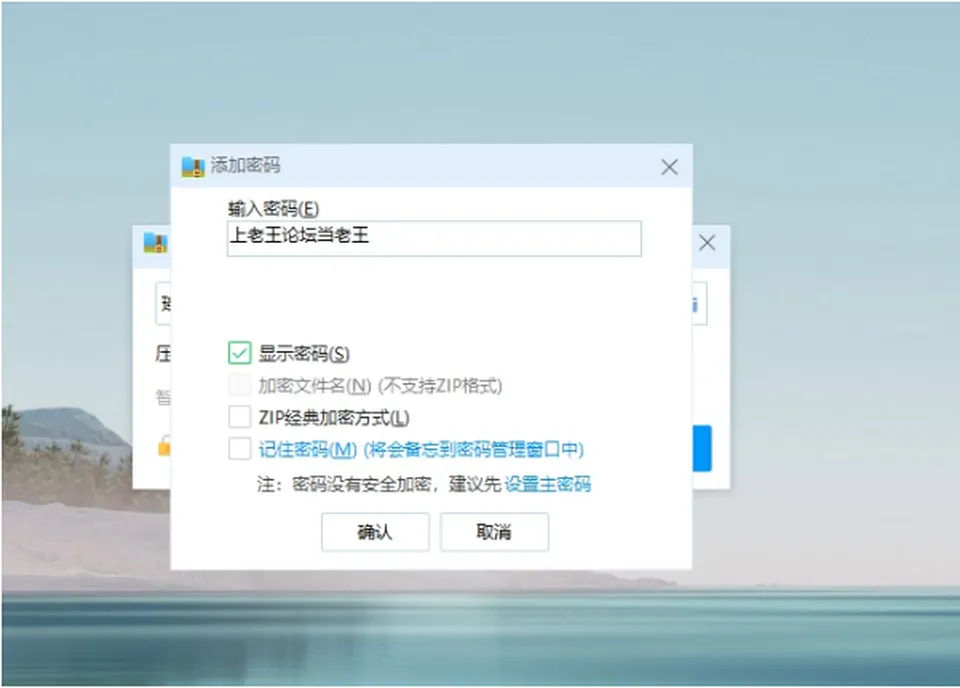Open the 设置主密码 link
960x688 pixels.
coord(547,484)
